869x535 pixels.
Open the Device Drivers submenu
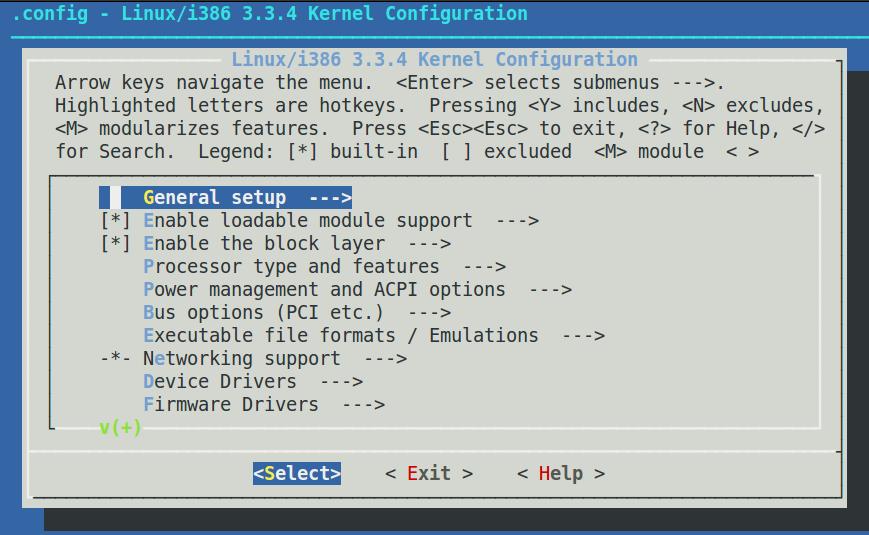pyautogui.click(x=253, y=381)
